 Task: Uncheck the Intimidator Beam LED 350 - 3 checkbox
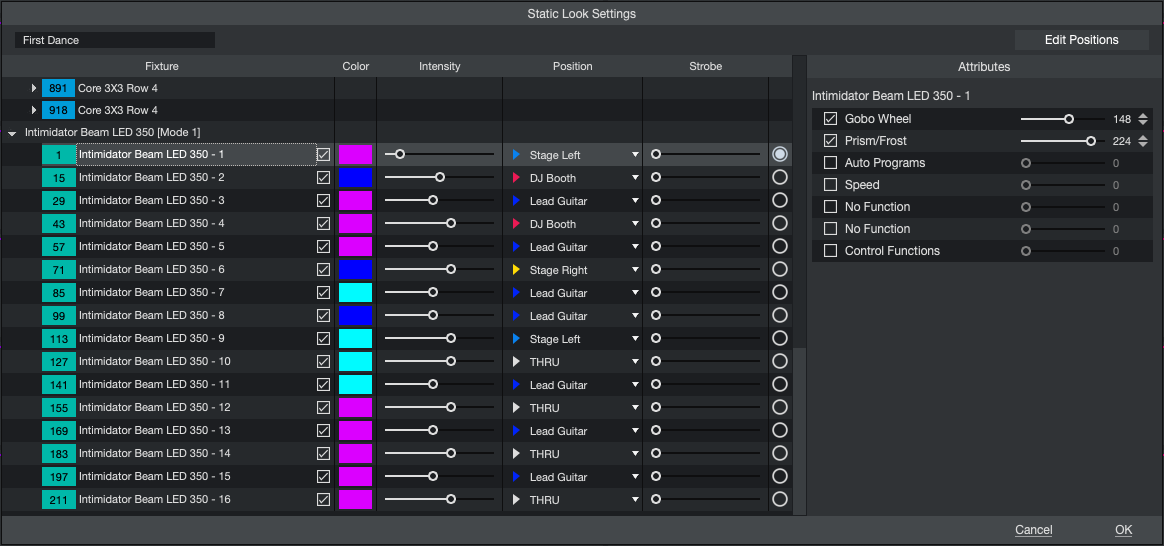click(323, 201)
